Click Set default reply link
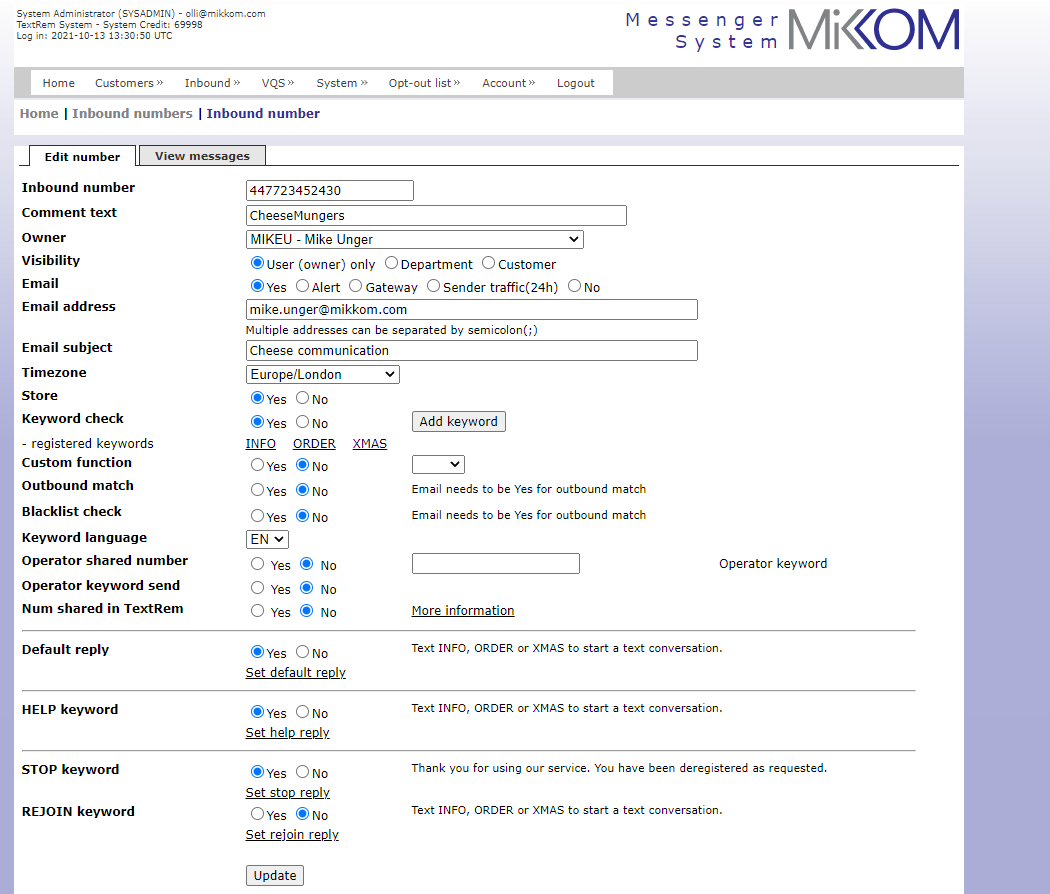 (x=295, y=673)
